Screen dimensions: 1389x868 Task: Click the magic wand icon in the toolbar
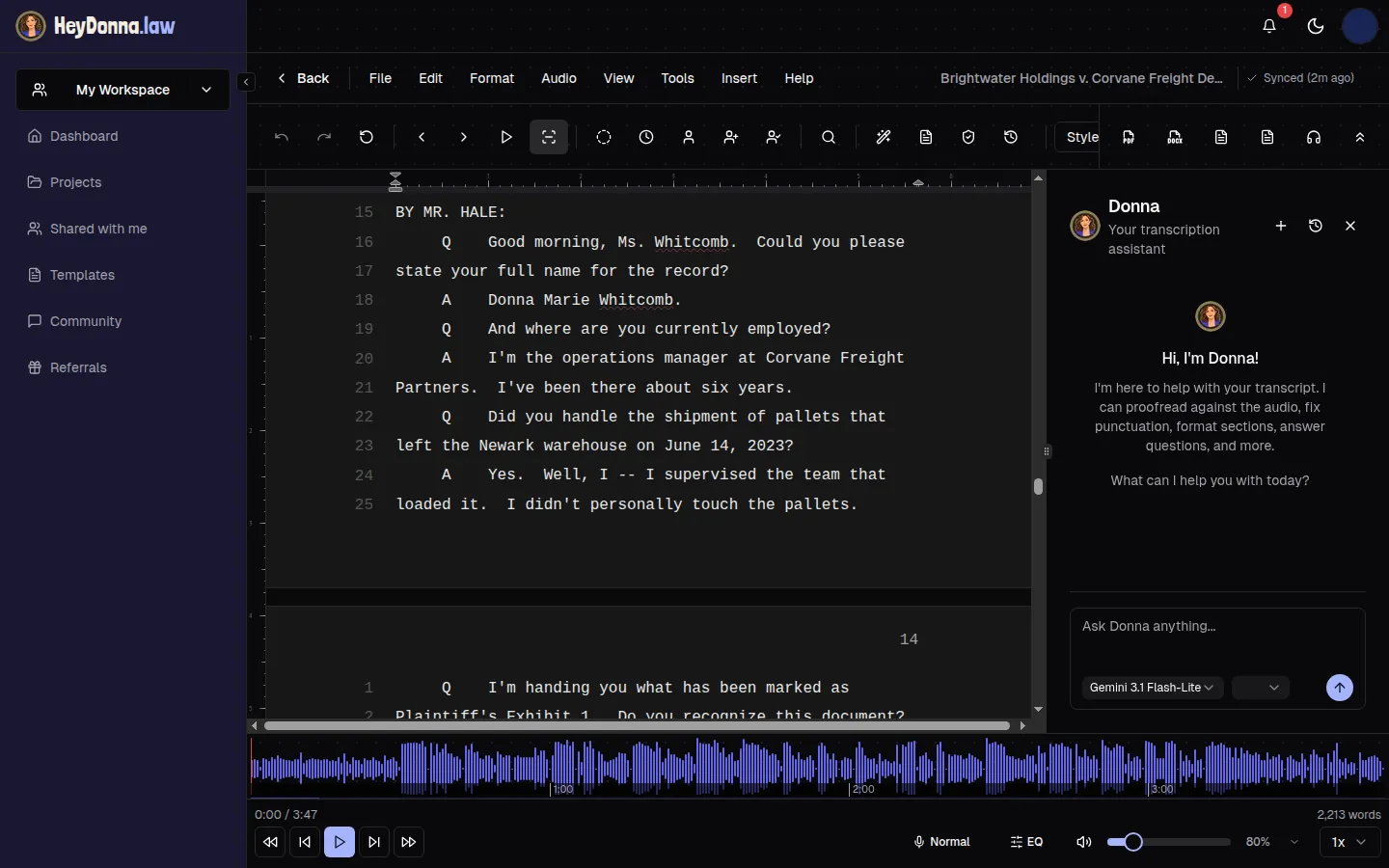(x=884, y=137)
